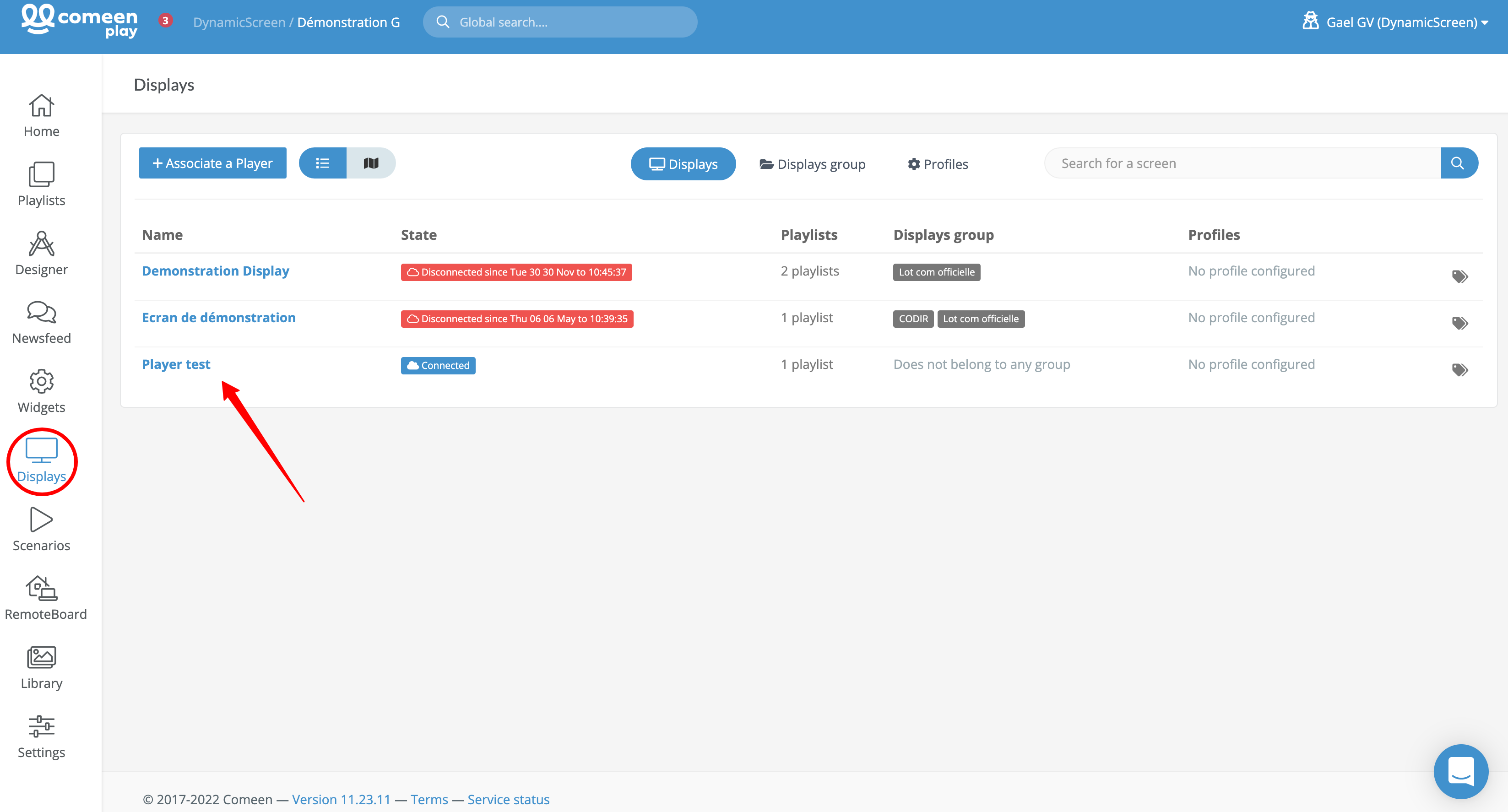Click Associate a Player button
Image resolution: width=1508 pixels, height=812 pixels.
[212, 163]
